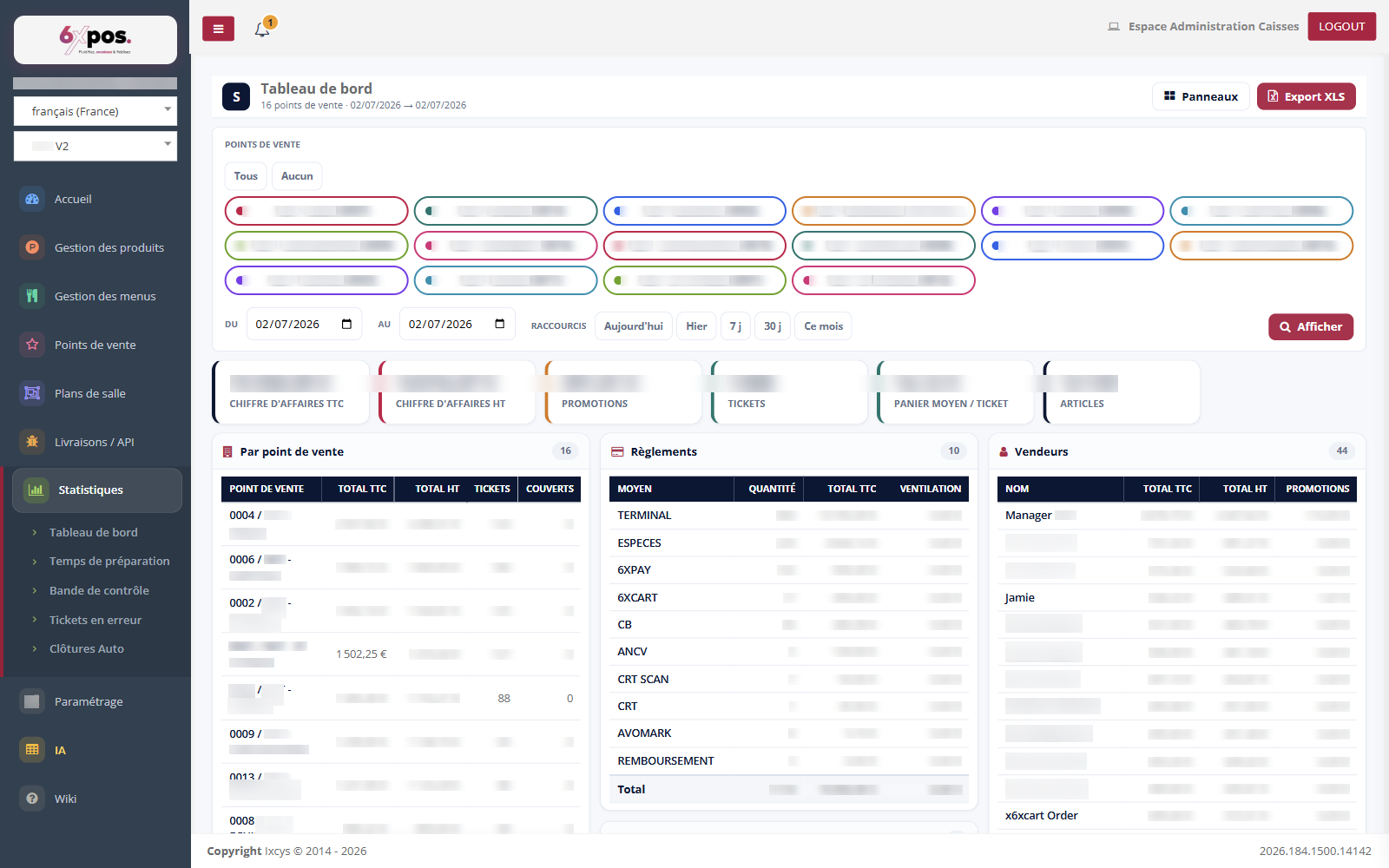Click the Gestion des menus fork icon

(32, 296)
